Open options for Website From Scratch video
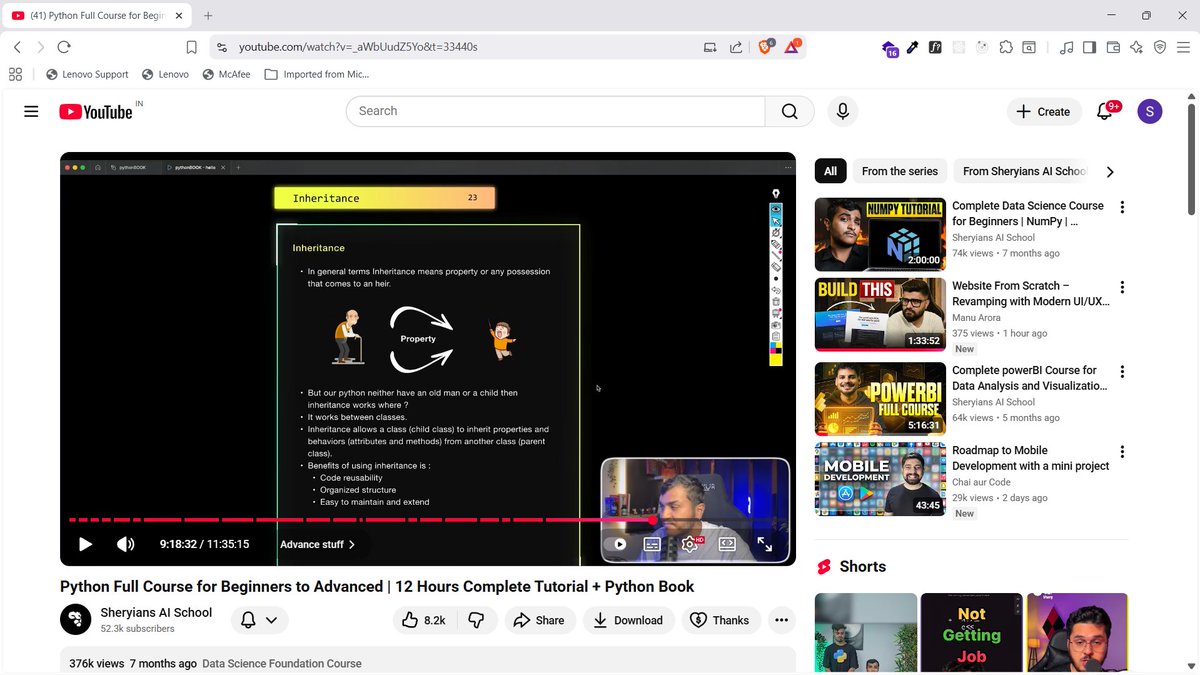Screen dimensions: 1200x675 point(1122,288)
